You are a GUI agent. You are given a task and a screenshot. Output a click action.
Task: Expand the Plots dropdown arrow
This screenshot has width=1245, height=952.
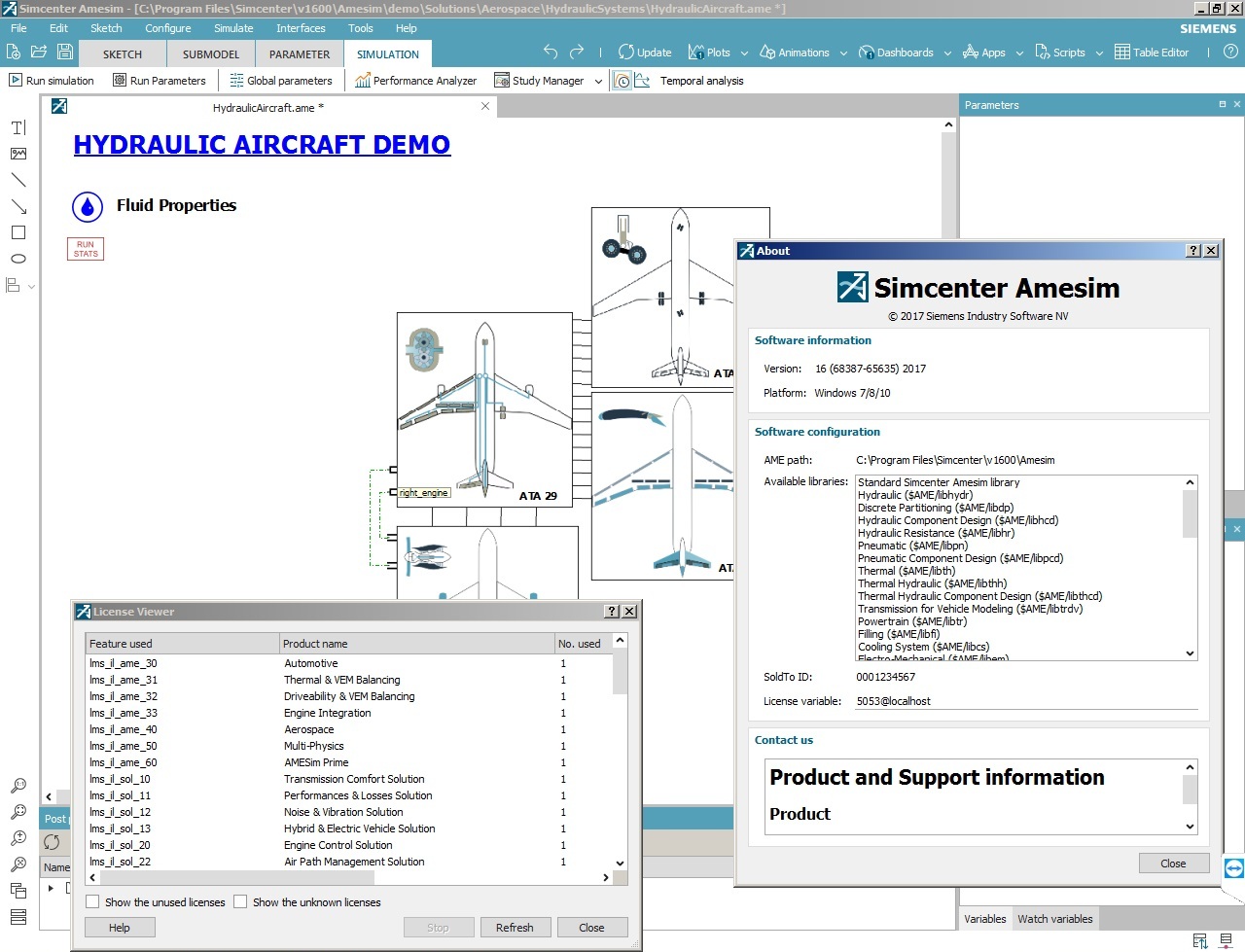point(744,53)
